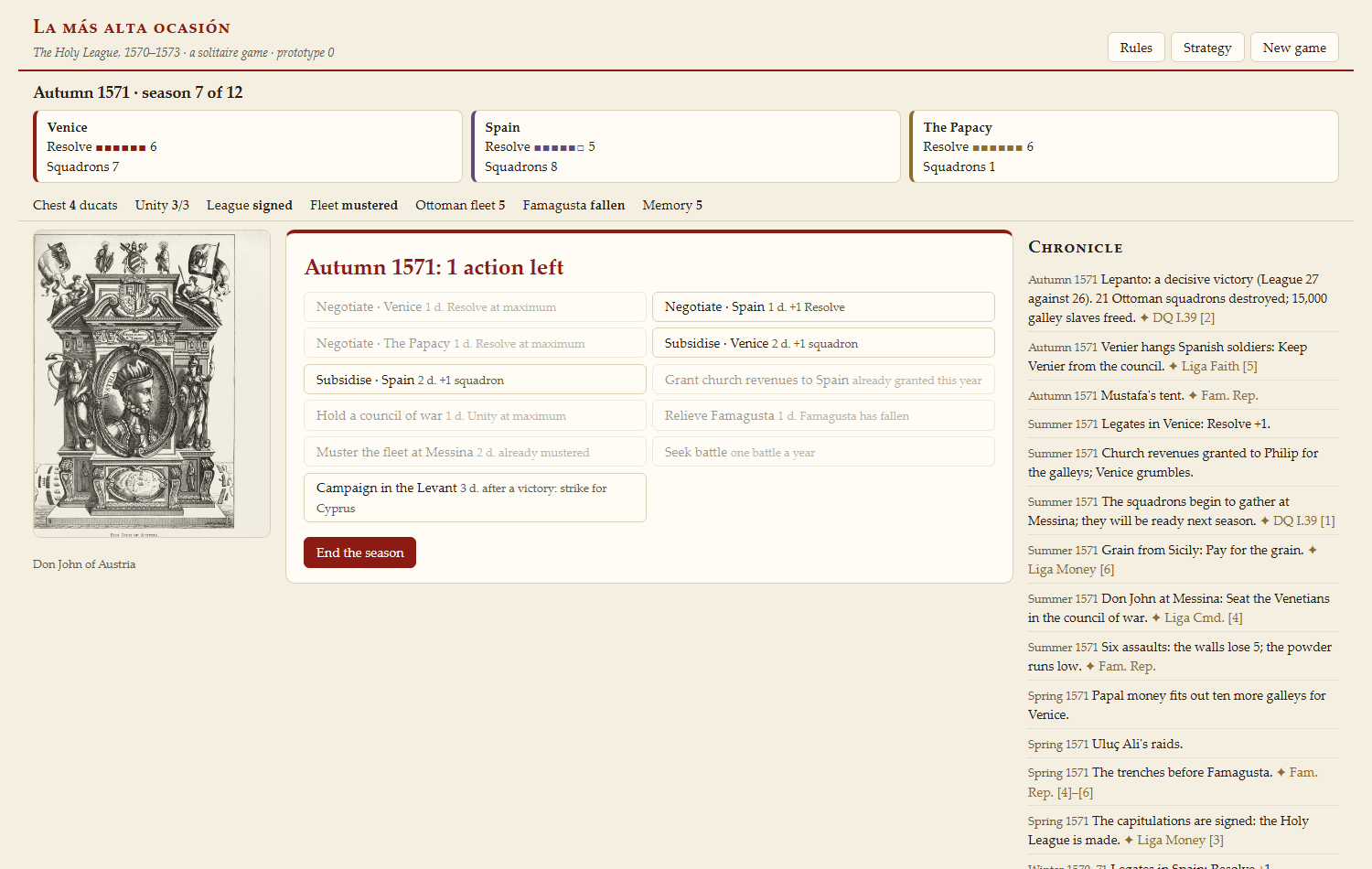
Task: Open the Strategy guide
Action: (x=1207, y=48)
